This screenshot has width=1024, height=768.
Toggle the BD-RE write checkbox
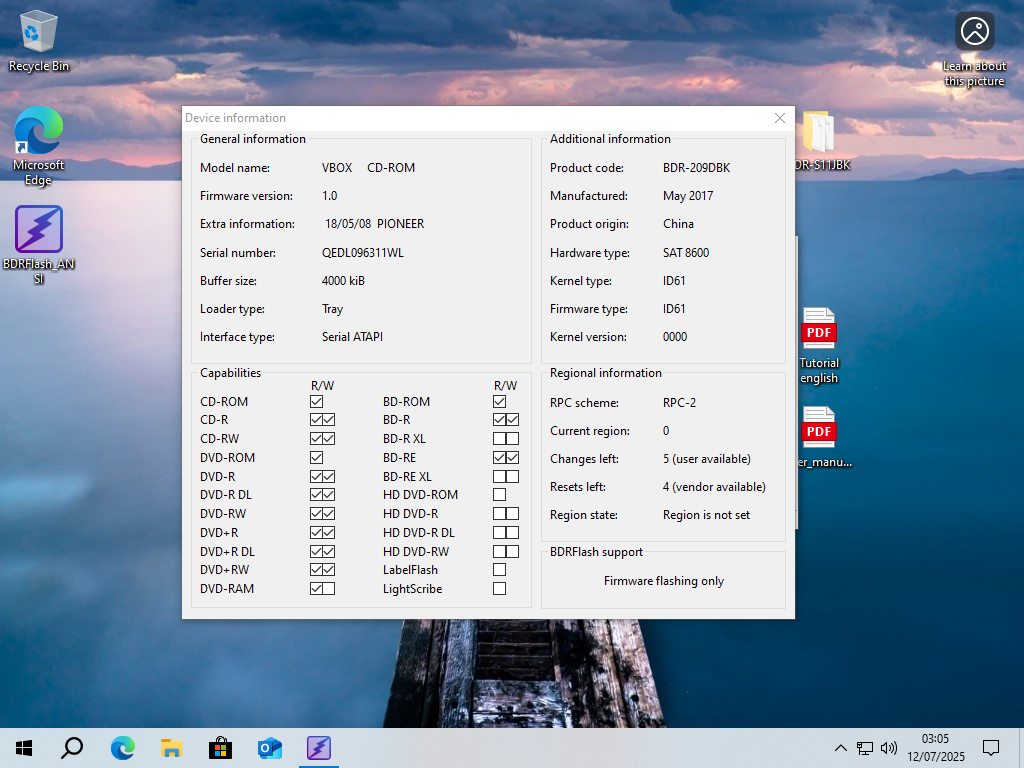point(512,457)
